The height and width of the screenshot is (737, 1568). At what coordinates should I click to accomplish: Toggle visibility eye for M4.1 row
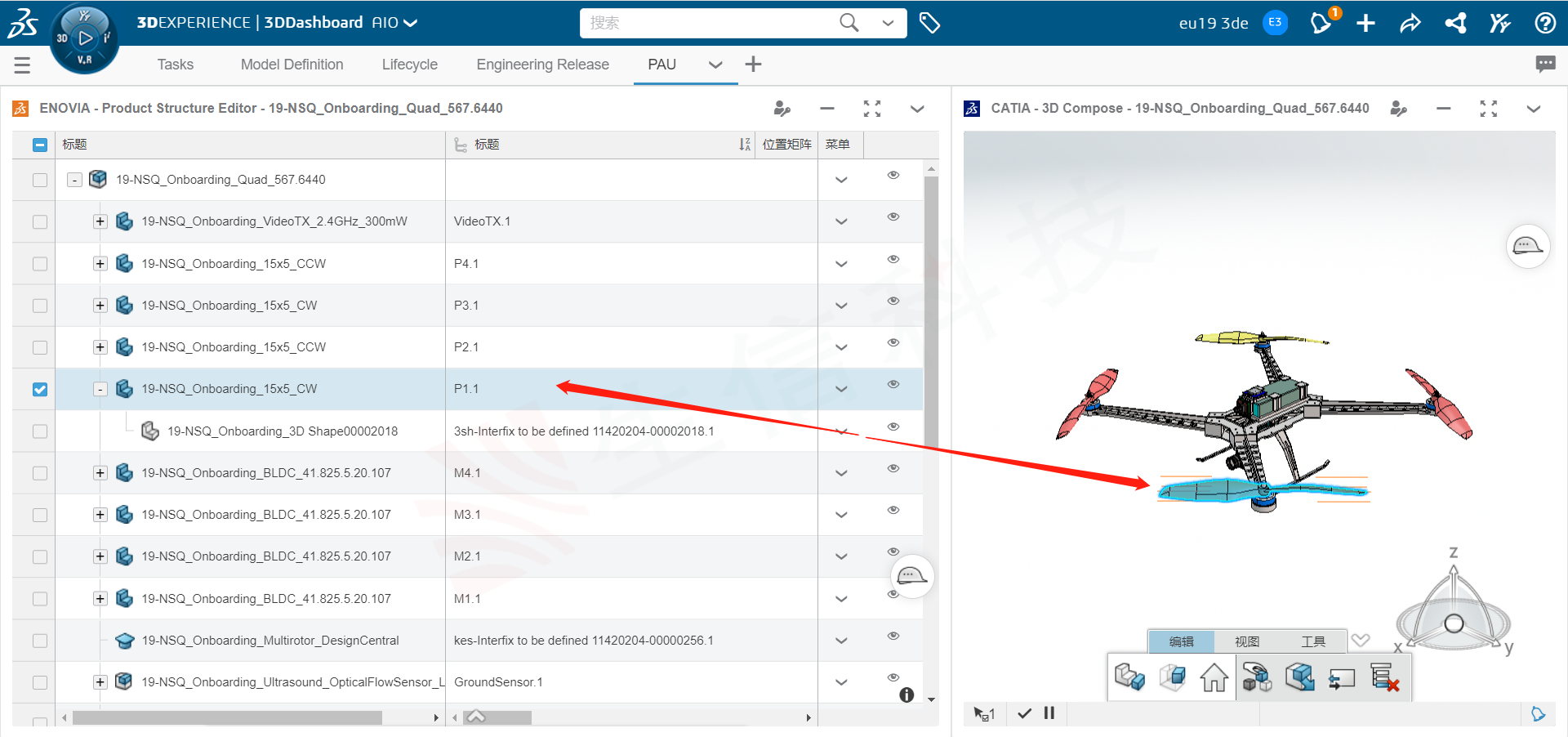(x=893, y=468)
